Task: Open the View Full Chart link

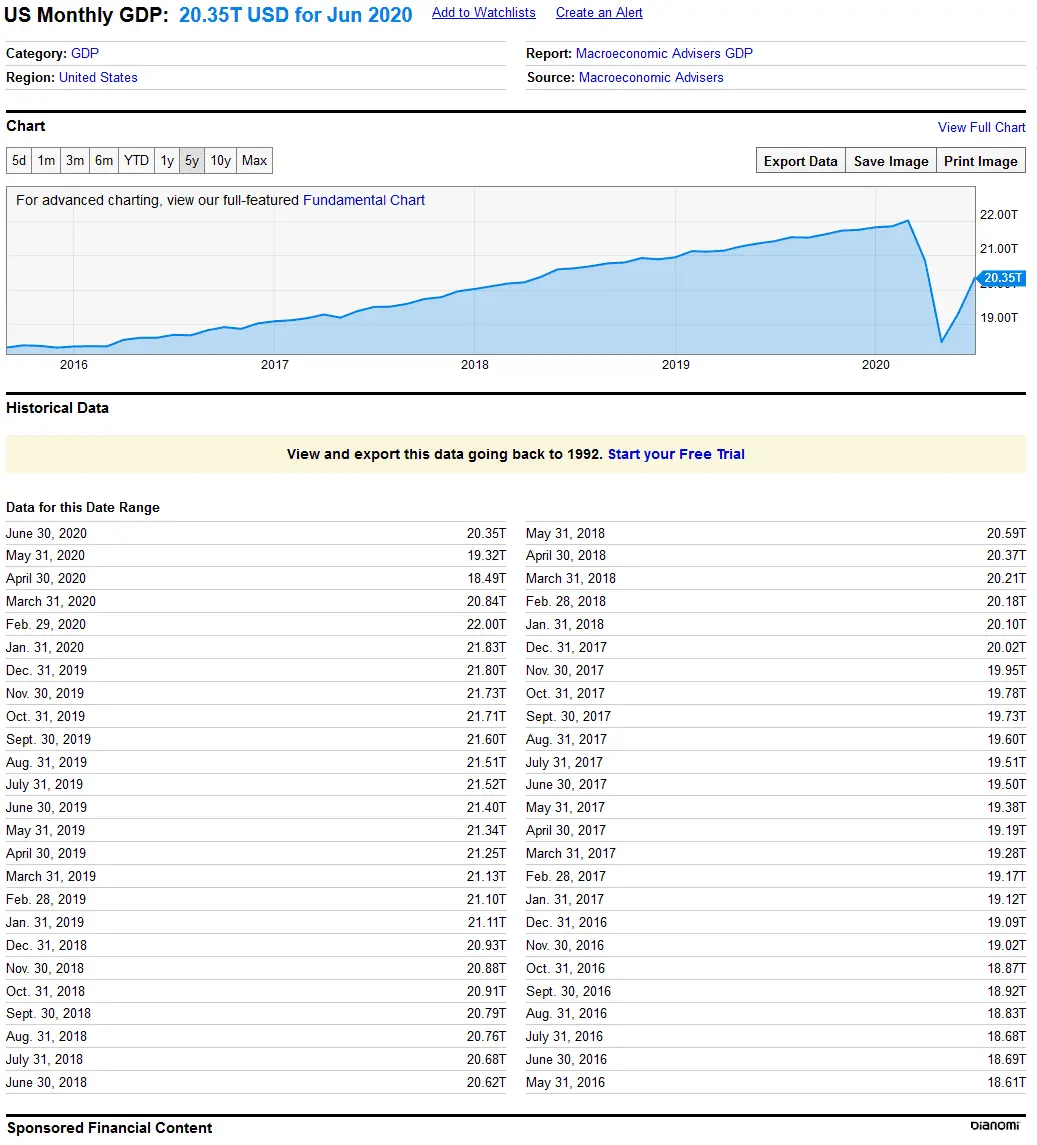Action: (981, 127)
